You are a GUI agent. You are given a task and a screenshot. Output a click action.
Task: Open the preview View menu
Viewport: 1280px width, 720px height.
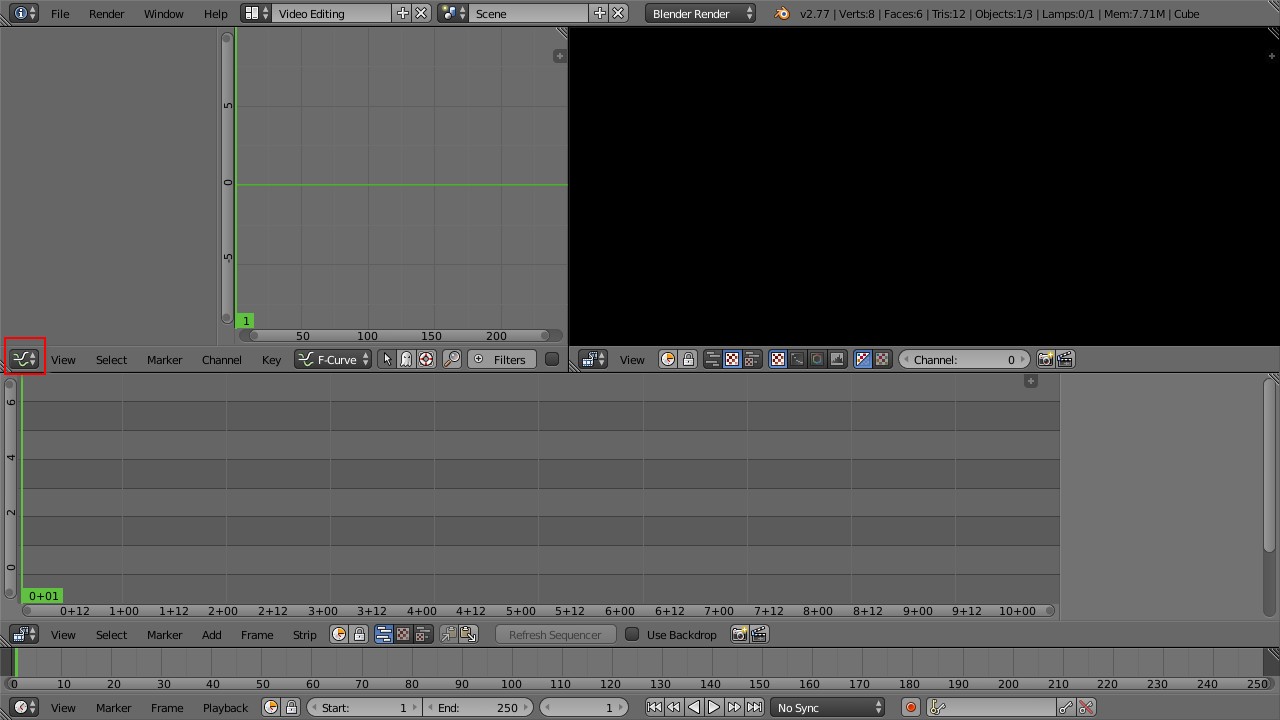point(632,360)
